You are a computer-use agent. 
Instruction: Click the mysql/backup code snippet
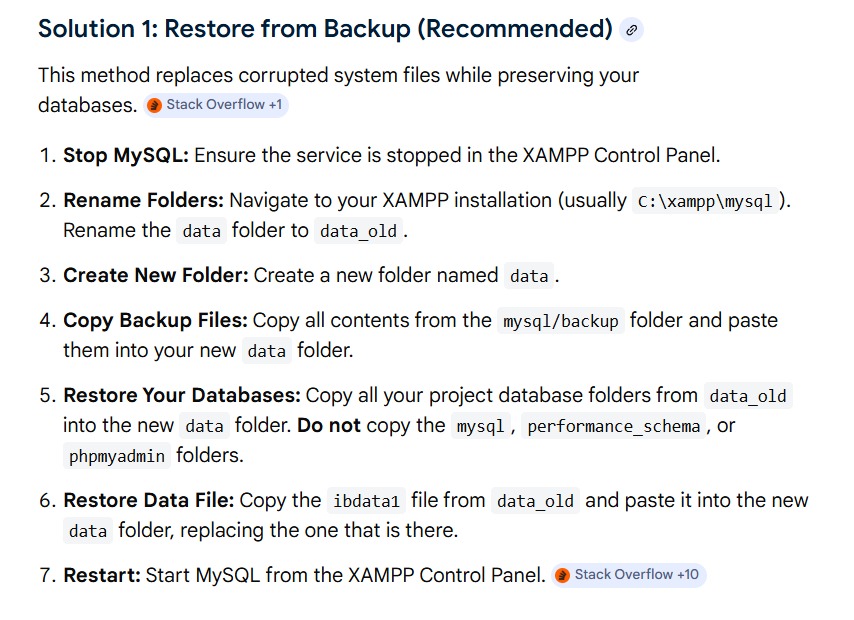click(561, 321)
